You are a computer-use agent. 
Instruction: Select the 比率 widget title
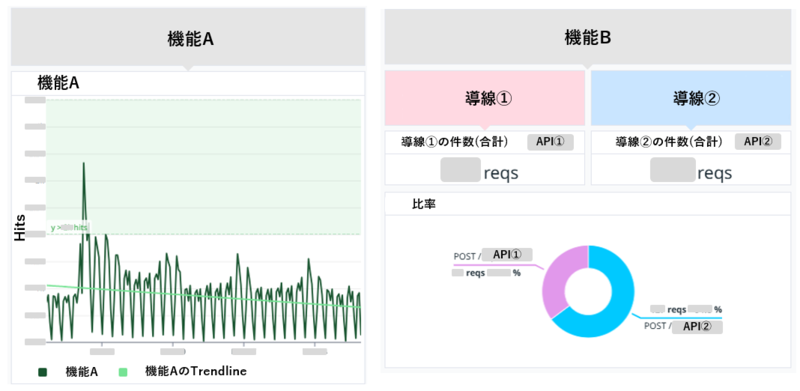(423, 204)
